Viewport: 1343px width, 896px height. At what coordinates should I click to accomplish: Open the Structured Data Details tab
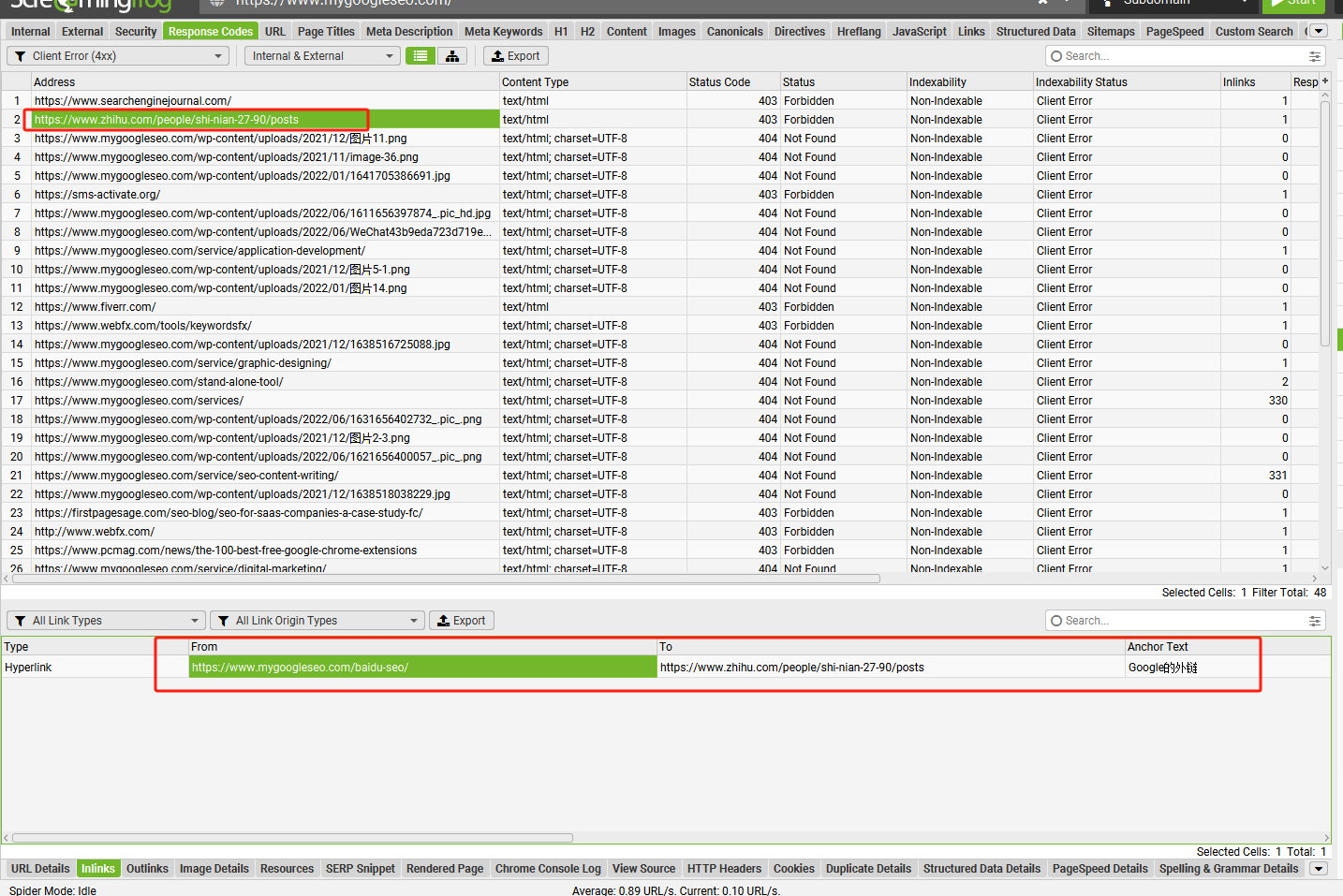point(981,869)
